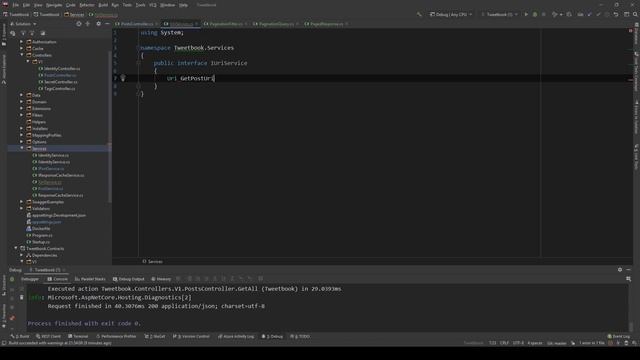This screenshot has height=360, width=640.
Task: Expand the Extensions folder
Action: coord(22,109)
